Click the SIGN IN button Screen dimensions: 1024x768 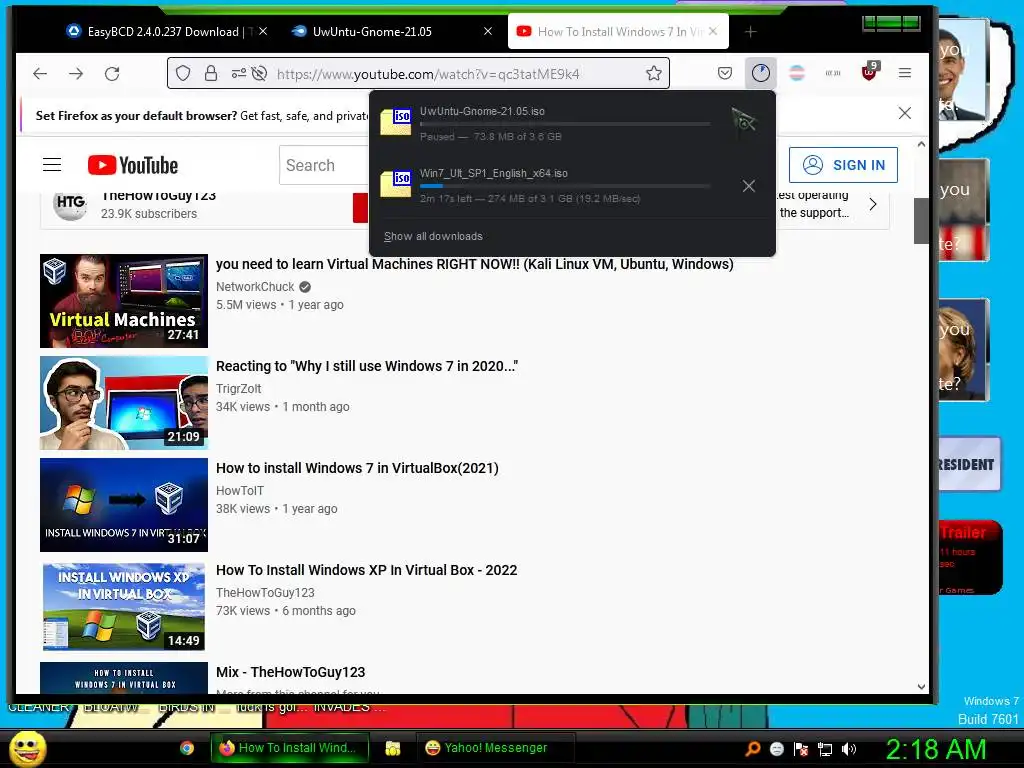843,165
